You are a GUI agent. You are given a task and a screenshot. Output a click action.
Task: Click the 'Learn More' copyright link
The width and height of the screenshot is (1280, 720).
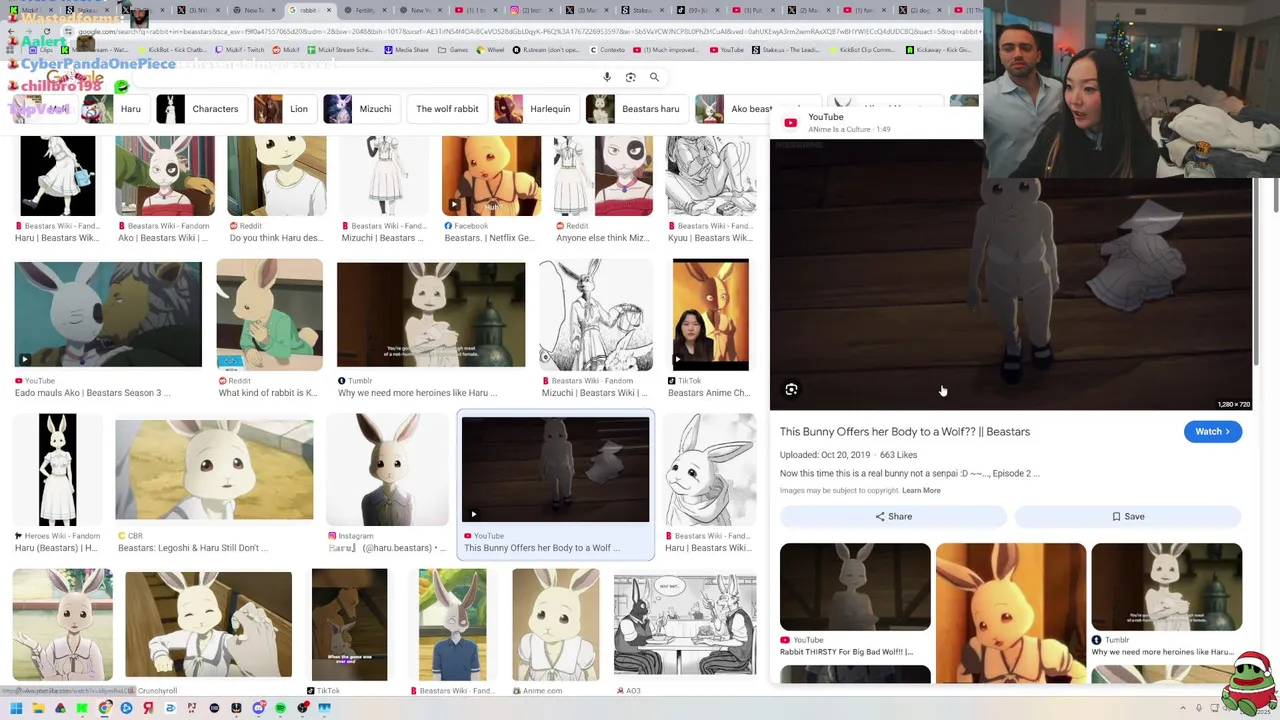[921, 490]
